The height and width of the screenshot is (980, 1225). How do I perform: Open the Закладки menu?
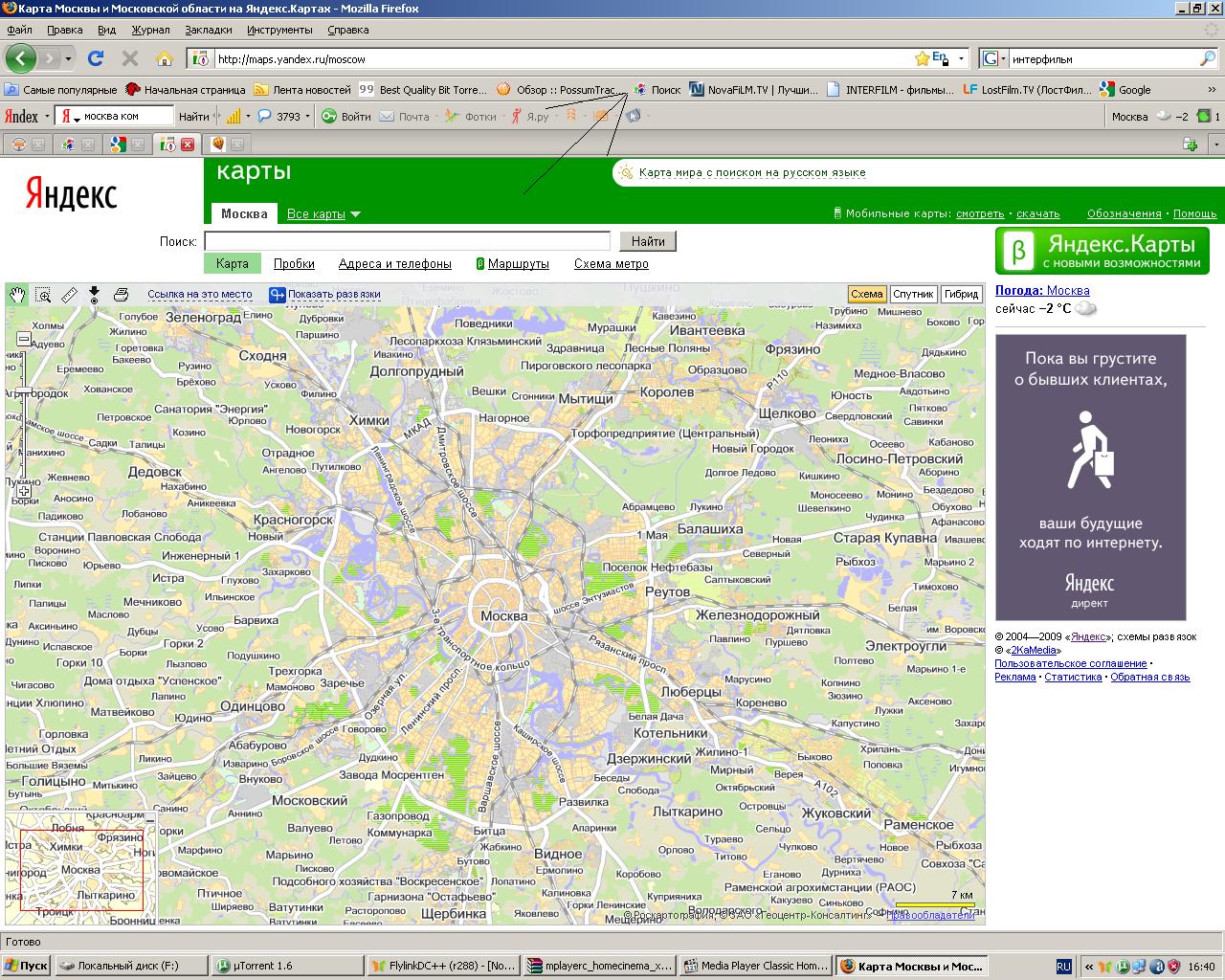coord(209,30)
